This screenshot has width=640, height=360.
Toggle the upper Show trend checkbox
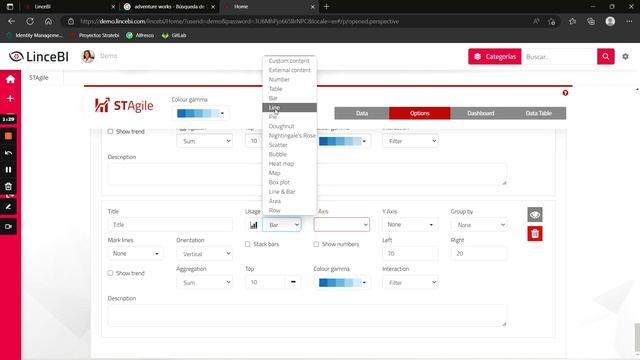110,131
